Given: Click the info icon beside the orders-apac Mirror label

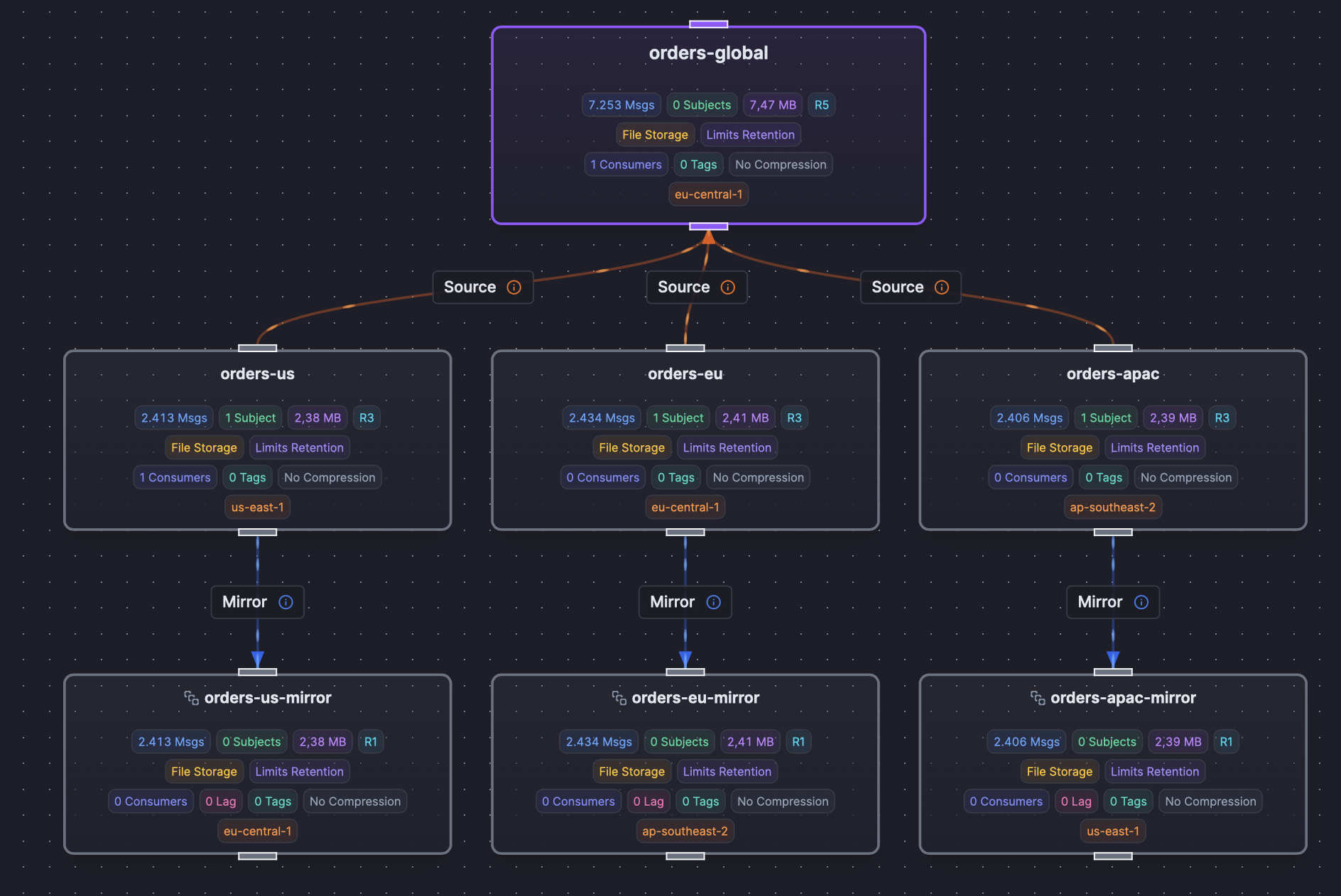Looking at the screenshot, I should [x=1141, y=602].
